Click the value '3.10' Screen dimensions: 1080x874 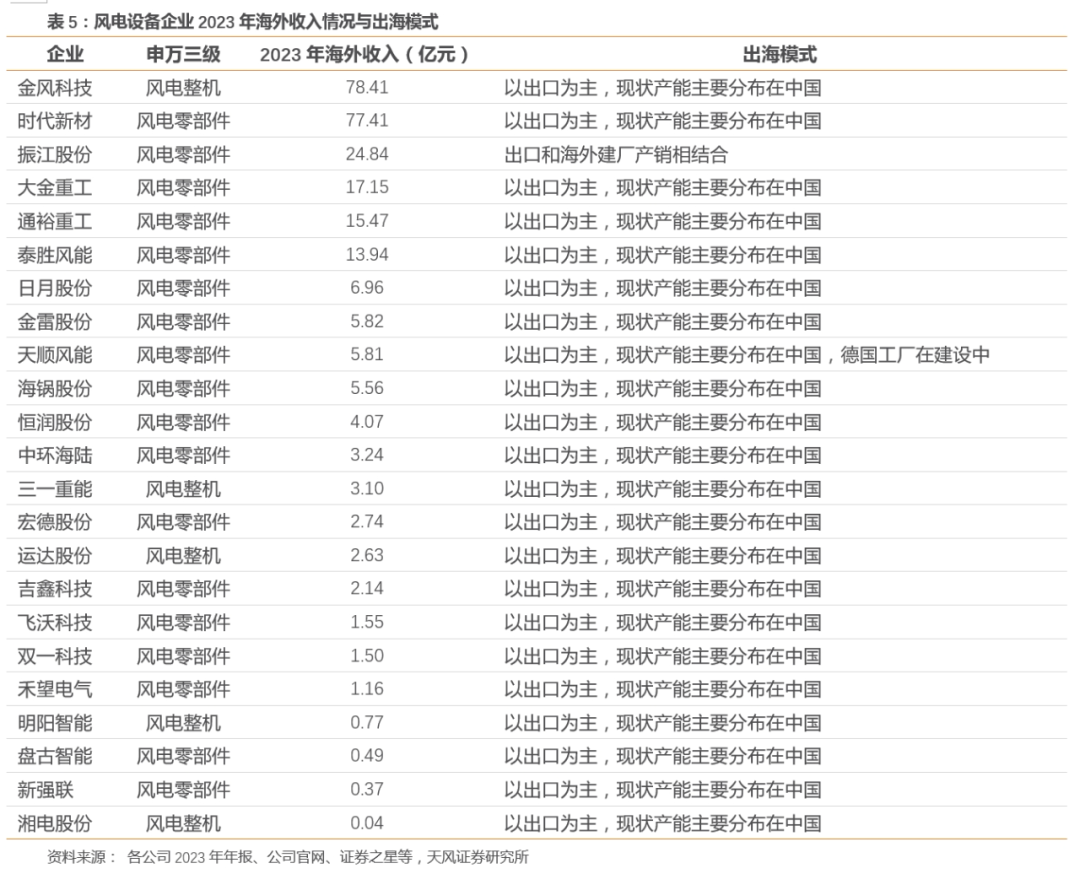tap(367, 489)
